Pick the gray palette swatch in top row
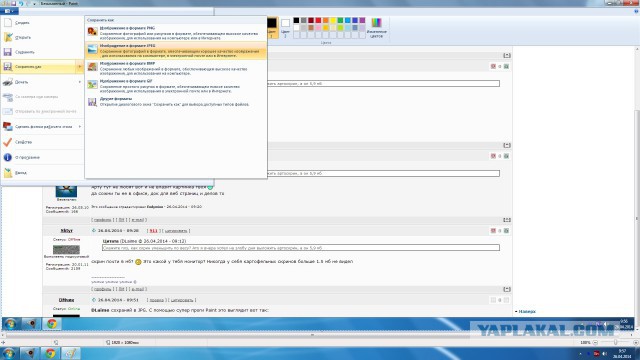 coord(304,20)
